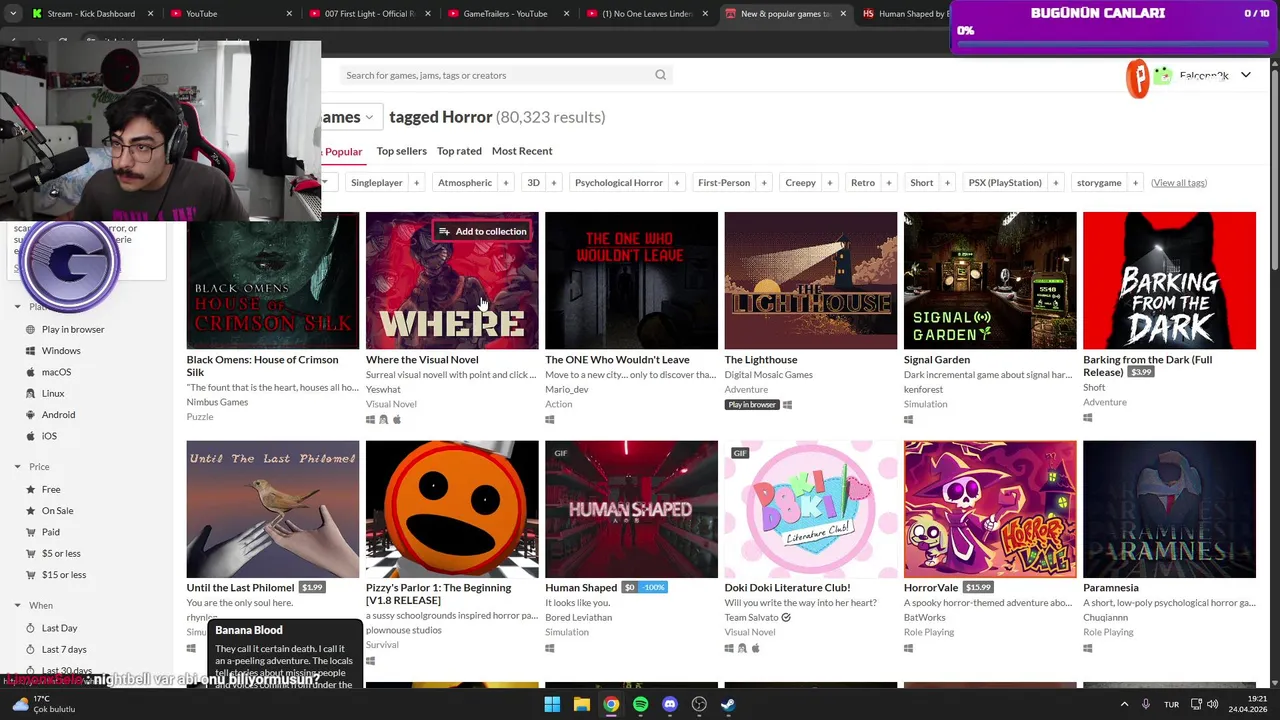This screenshot has width=1280, height=720.
Task: Click the search magnifier icon
Action: coord(660,75)
